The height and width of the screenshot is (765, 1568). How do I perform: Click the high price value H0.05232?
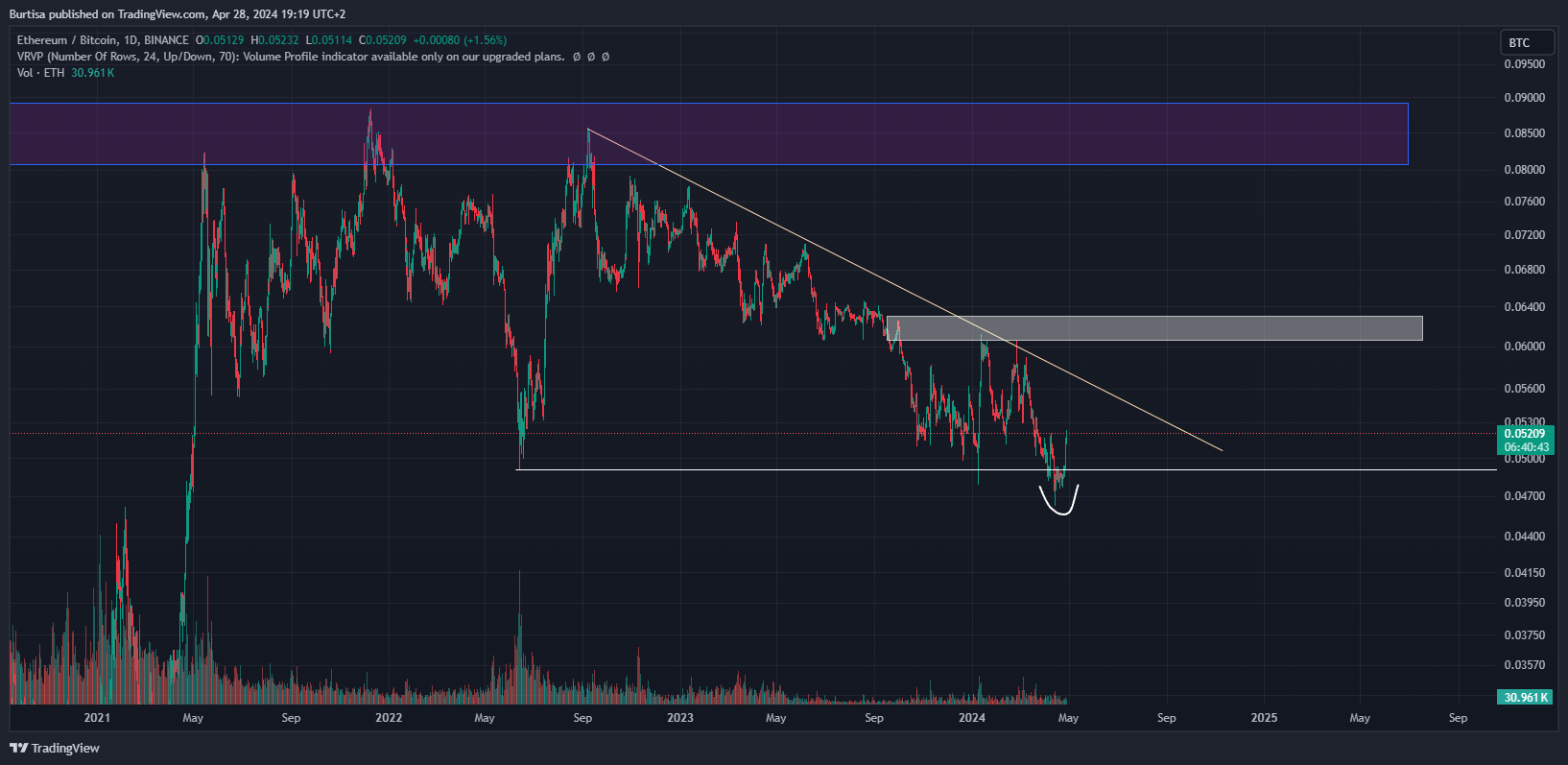coord(274,40)
